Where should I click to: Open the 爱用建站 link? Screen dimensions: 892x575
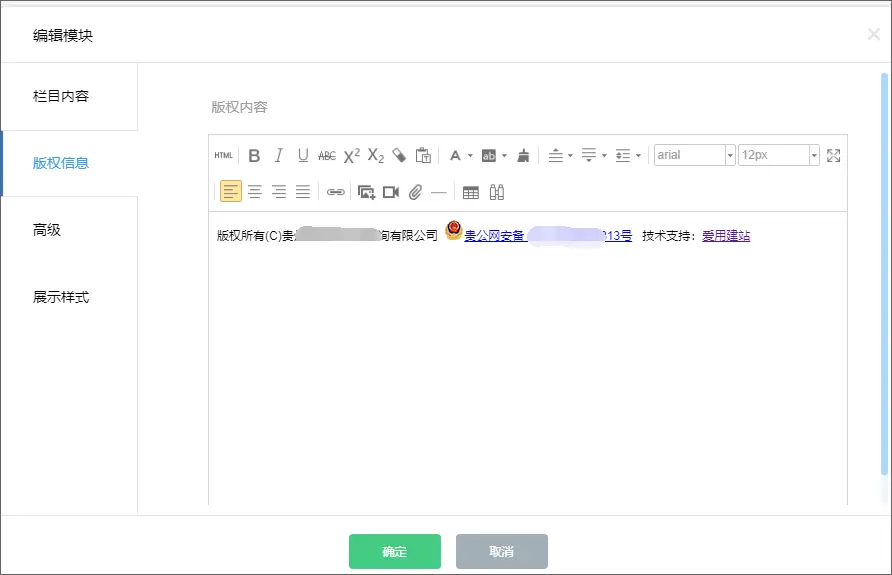click(726, 236)
